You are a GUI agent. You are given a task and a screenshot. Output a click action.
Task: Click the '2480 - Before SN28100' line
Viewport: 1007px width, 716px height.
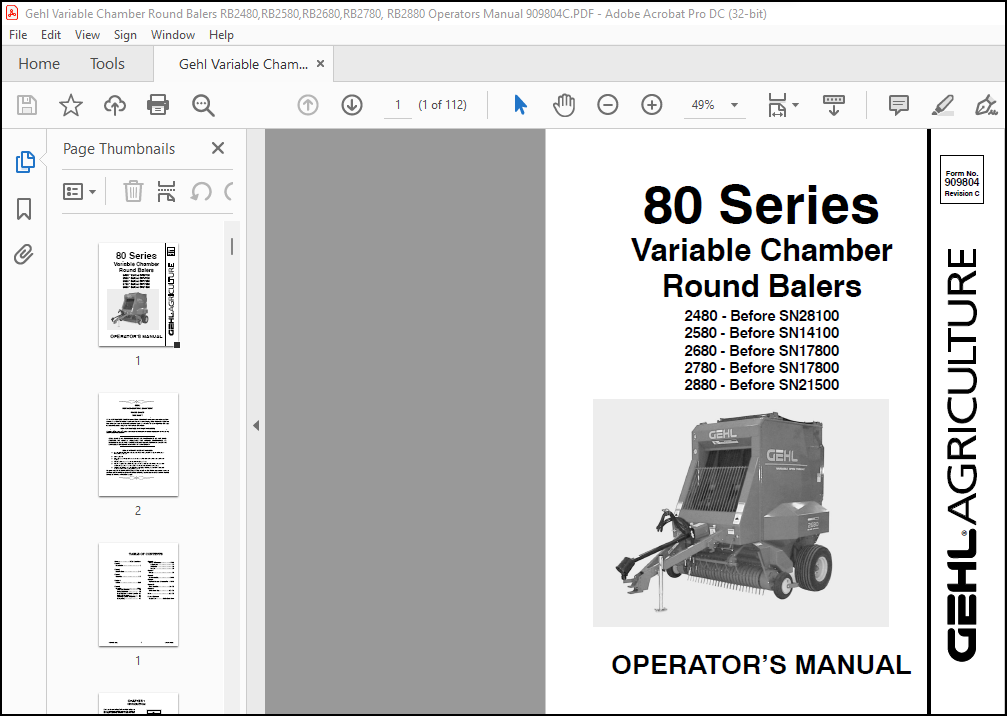click(762, 315)
